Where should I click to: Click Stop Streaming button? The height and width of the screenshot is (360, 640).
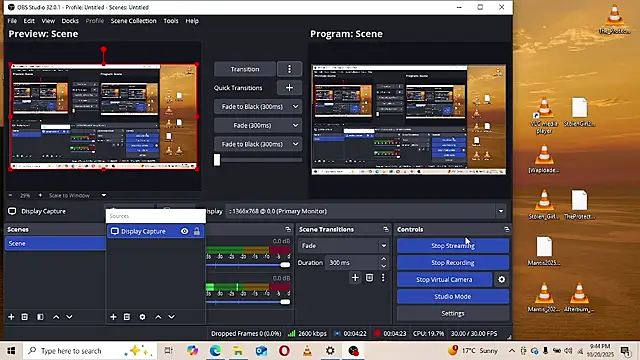click(x=453, y=246)
